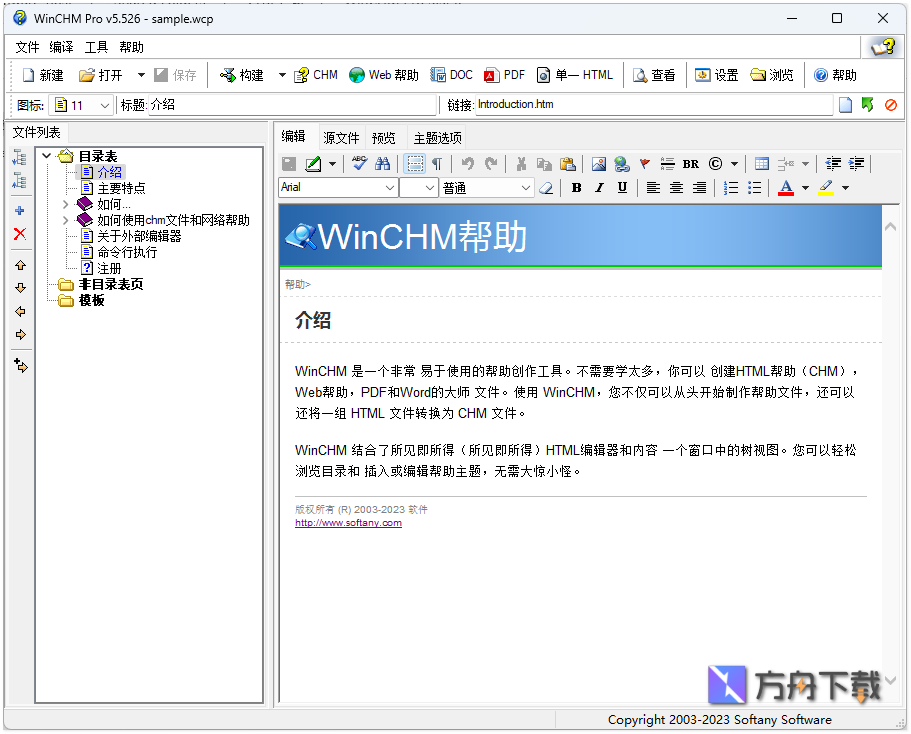Toggle italic formatting in the editor

[x=599, y=187]
